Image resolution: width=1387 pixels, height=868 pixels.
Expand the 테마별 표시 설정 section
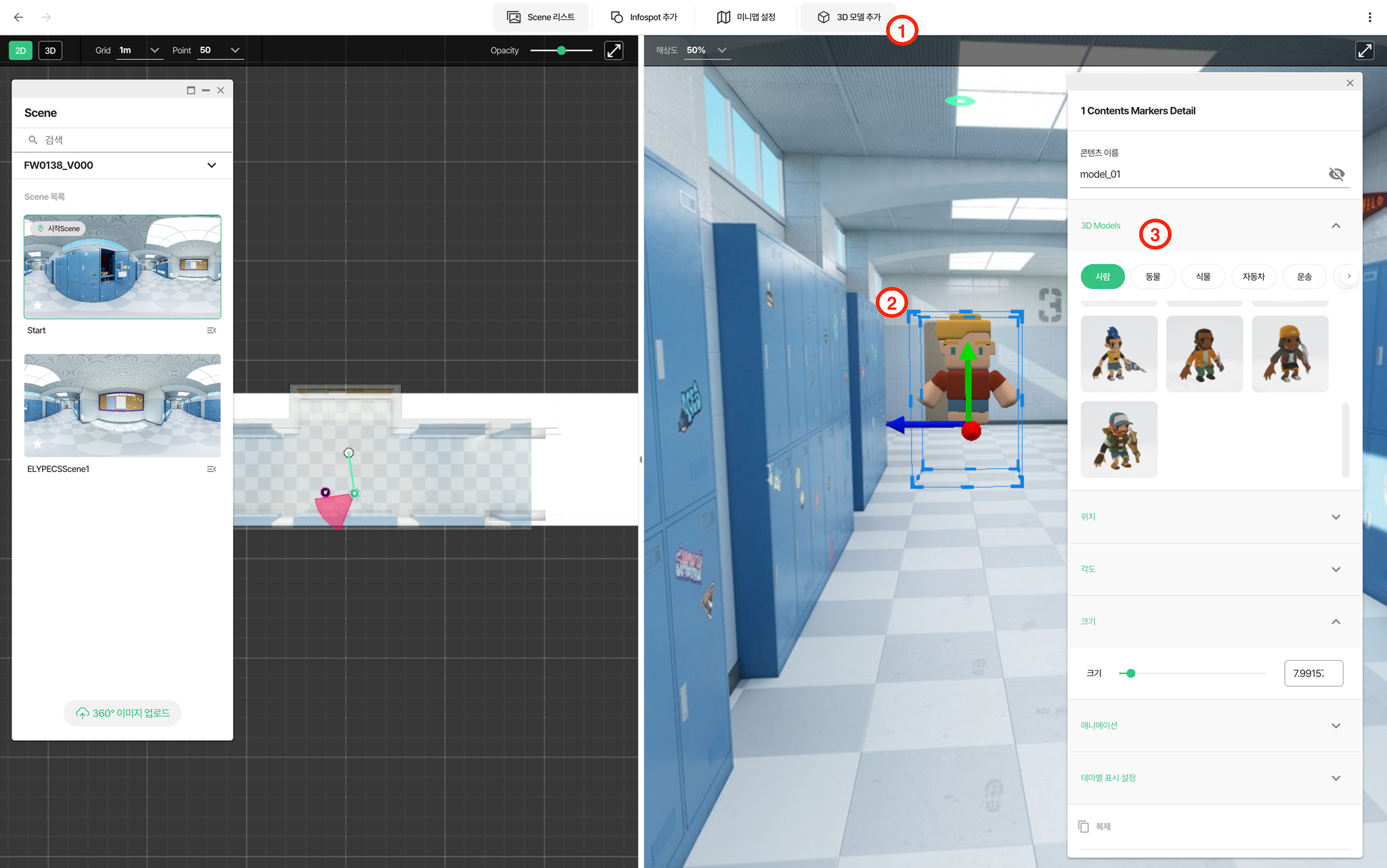pyautogui.click(x=1214, y=777)
